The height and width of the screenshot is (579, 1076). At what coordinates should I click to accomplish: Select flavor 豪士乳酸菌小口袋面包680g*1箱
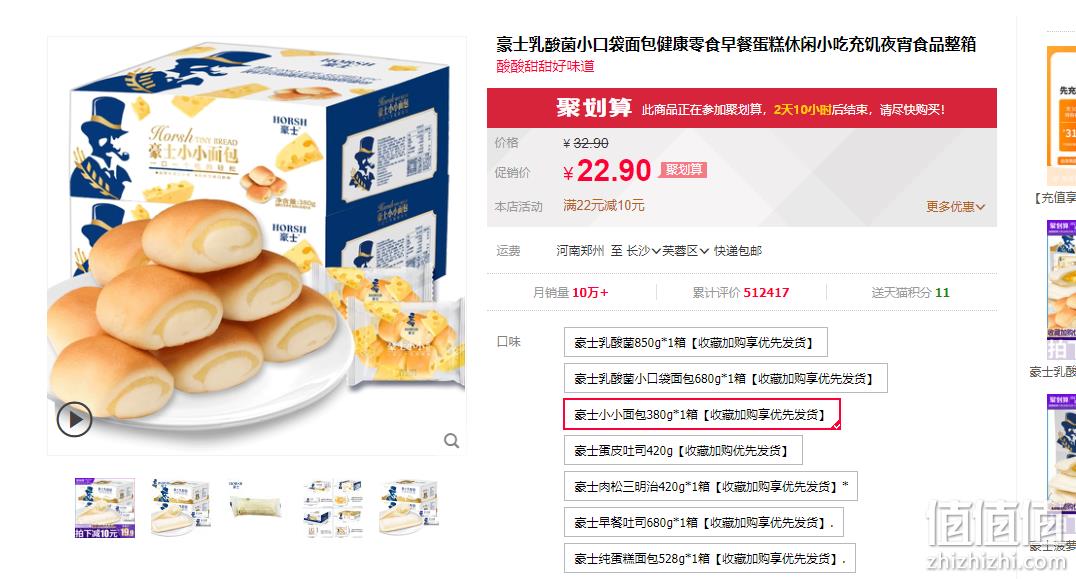pos(725,378)
